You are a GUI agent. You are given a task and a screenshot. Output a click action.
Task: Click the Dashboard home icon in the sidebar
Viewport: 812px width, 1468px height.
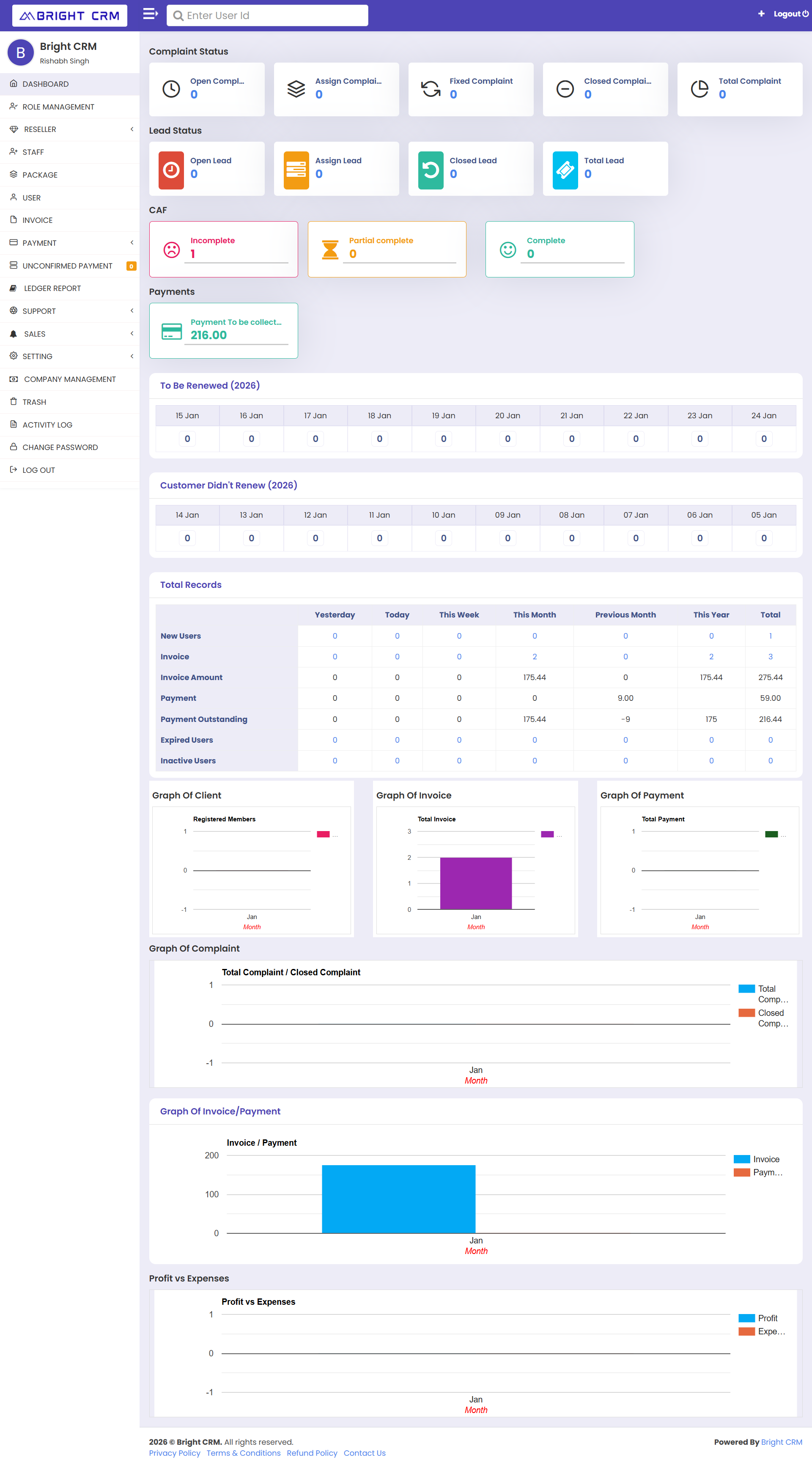pyautogui.click(x=13, y=83)
